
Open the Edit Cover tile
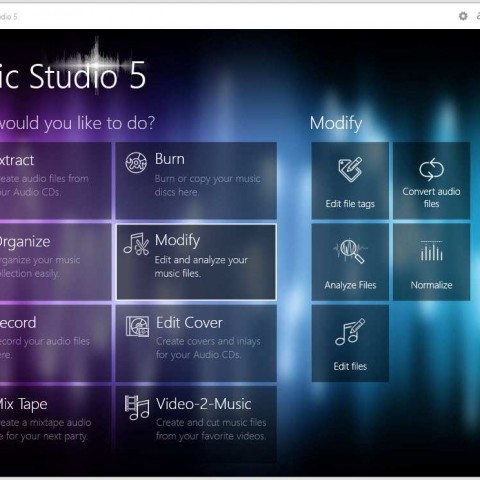click(196, 343)
